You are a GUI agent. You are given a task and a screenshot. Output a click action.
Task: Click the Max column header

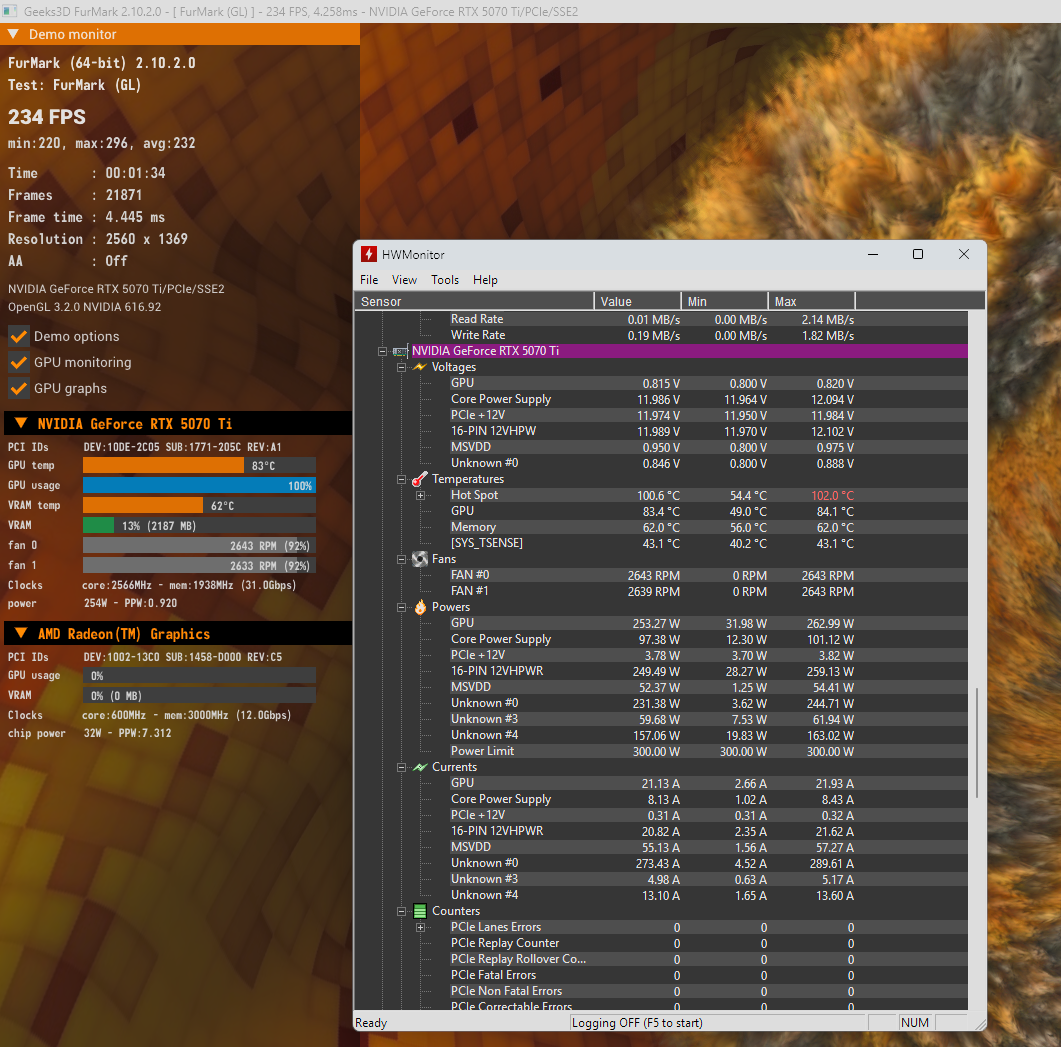tap(812, 301)
